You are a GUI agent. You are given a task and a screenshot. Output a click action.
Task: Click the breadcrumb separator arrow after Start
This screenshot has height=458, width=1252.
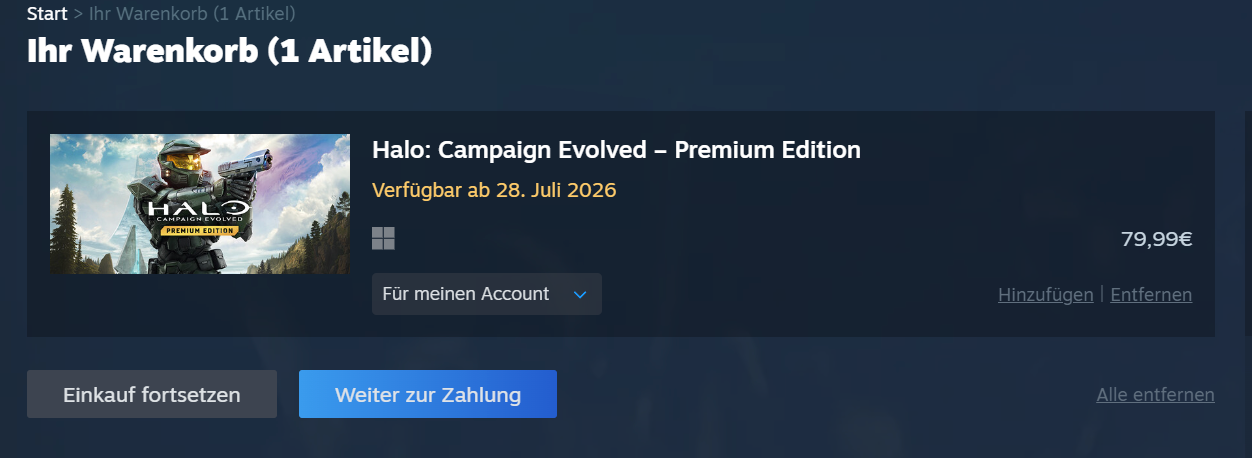pos(79,15)
